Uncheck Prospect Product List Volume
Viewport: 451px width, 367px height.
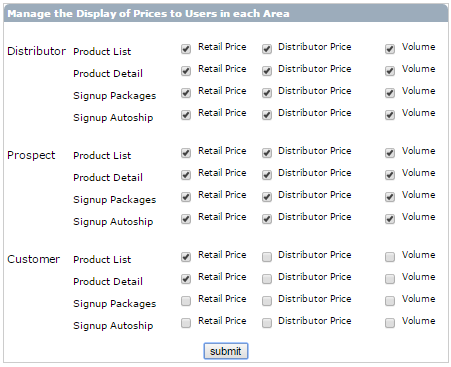point(390,153)
